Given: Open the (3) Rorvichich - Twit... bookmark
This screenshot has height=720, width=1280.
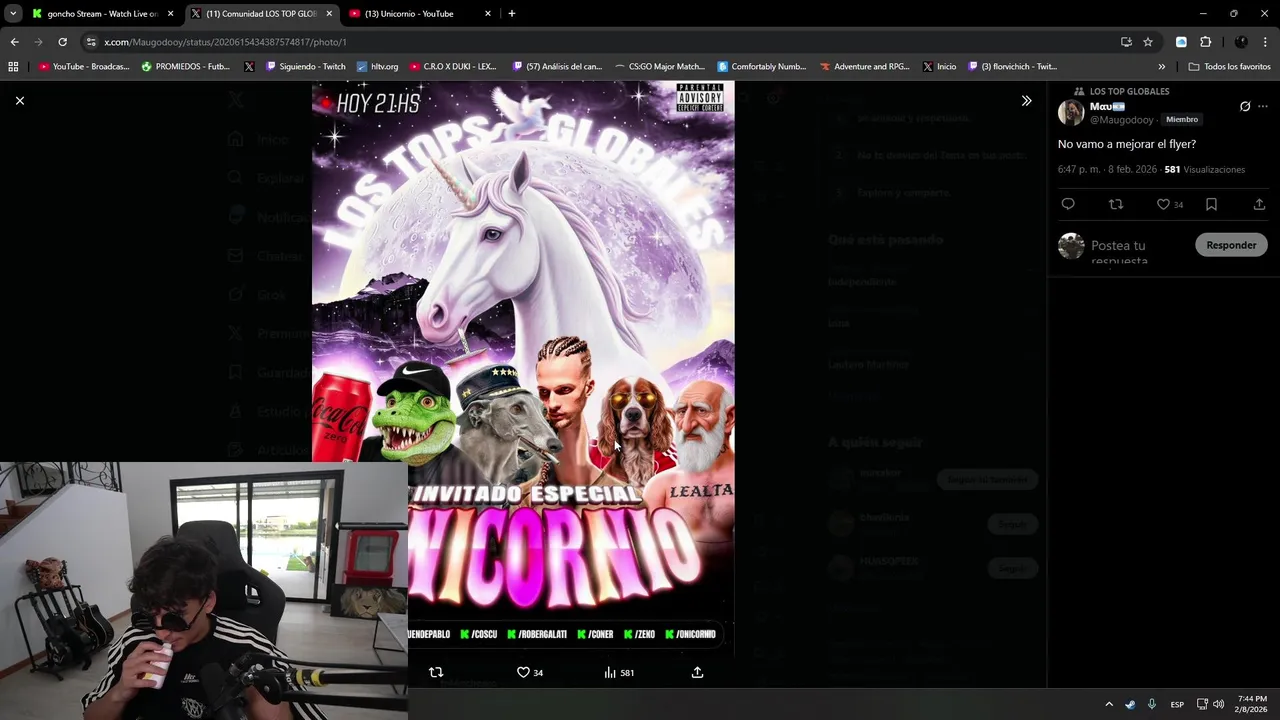Looking at the screenshot, I should [1012, 67].
